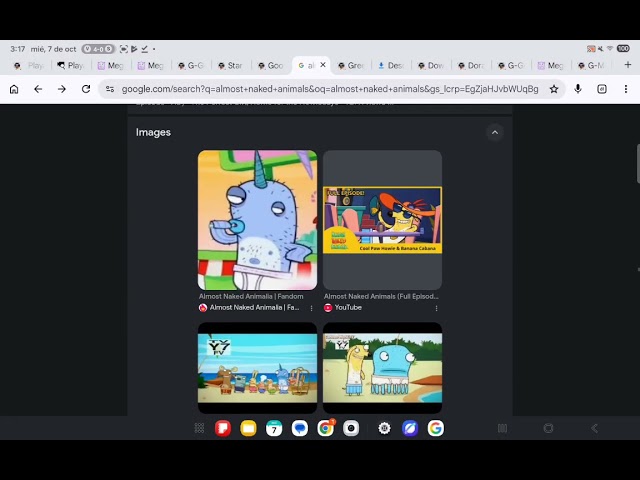This screenshot has height=480, width=640.
Task: Open Almost Naked Animals (Full Episod... link
Action: click(381, 296)
